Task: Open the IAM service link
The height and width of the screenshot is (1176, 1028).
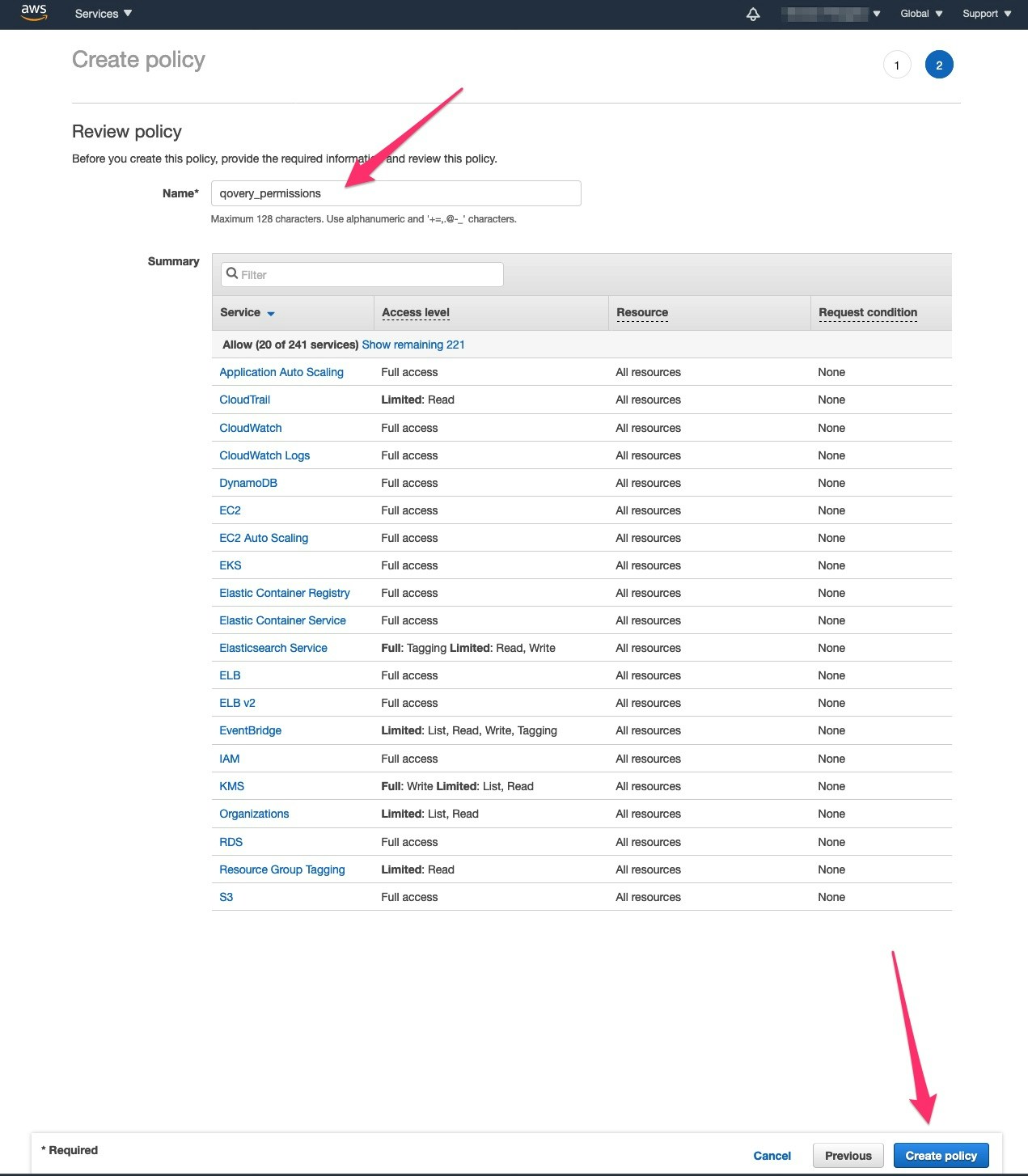Action: point(229,758)
